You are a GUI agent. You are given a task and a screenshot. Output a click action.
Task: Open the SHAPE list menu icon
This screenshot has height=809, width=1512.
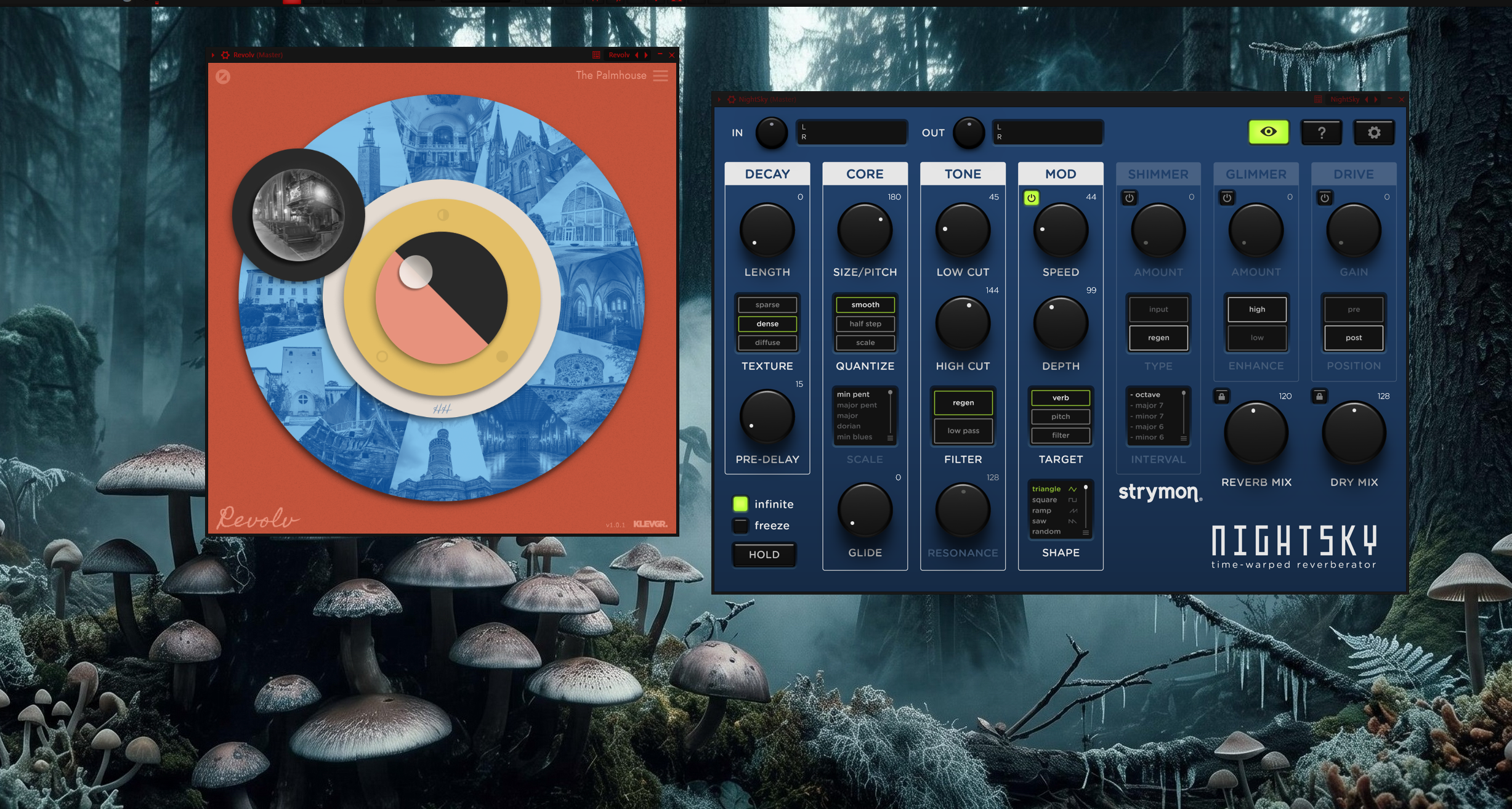pyautogui.click(x=1086, y=532)
